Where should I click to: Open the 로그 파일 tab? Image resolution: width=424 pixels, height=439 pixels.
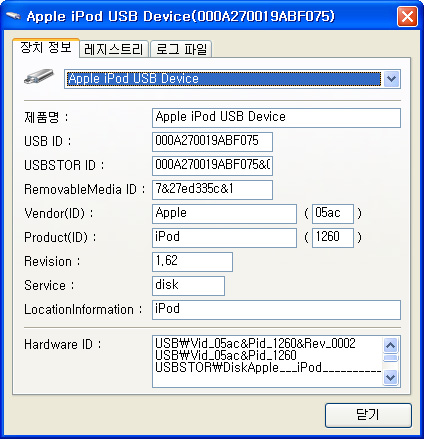[x=181, y=49]
